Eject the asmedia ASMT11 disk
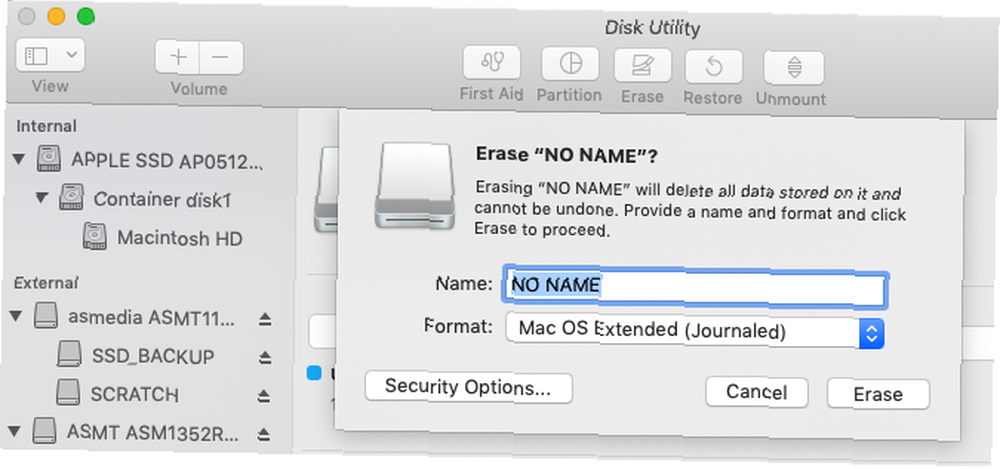1000x469 pixels. tap(265, 319)
